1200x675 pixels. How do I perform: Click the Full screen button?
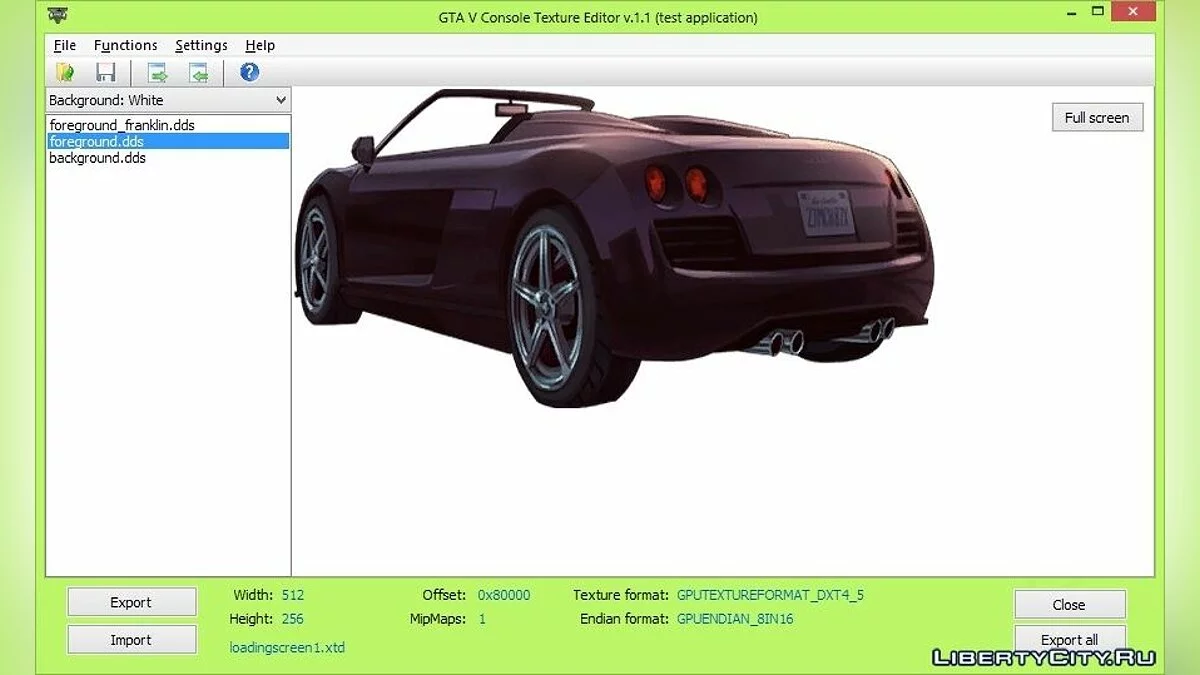[x=1096, y=117]
